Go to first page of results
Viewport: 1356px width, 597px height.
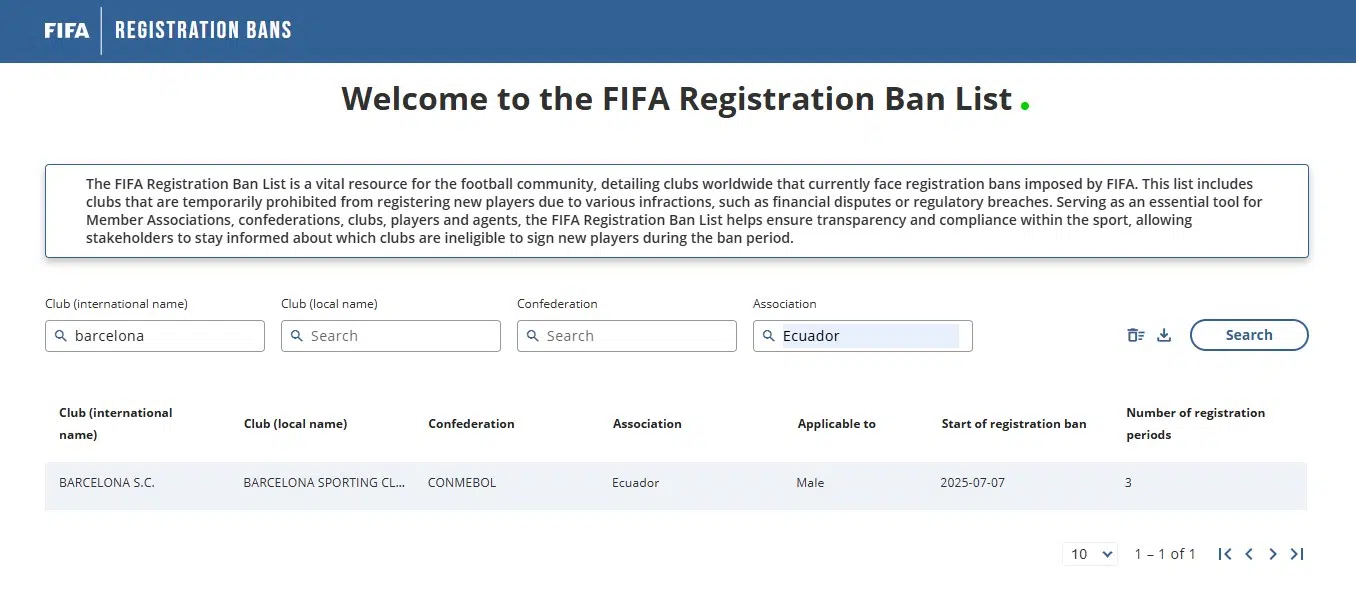1225,554
